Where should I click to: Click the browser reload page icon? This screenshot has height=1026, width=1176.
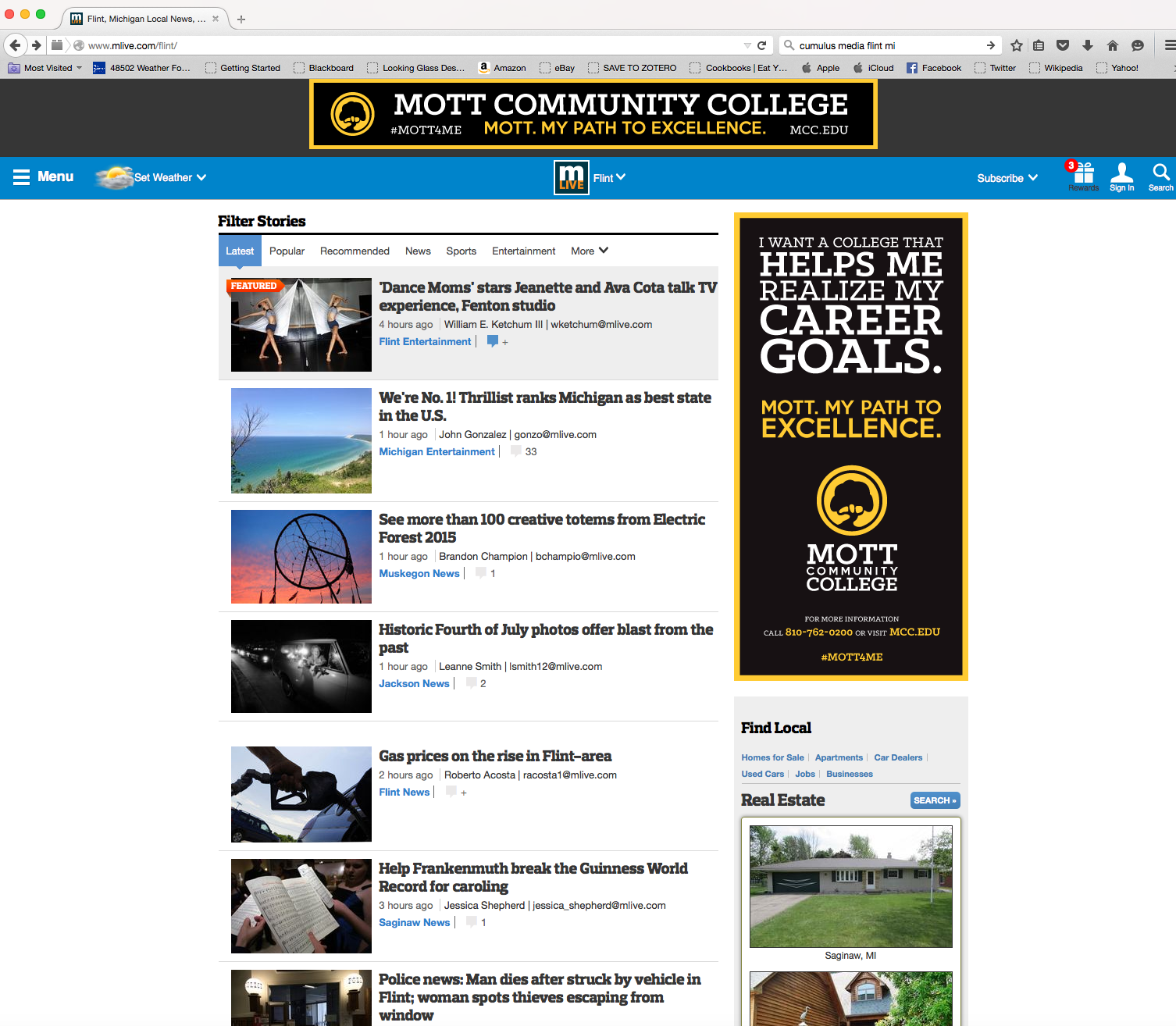[762, 45]
